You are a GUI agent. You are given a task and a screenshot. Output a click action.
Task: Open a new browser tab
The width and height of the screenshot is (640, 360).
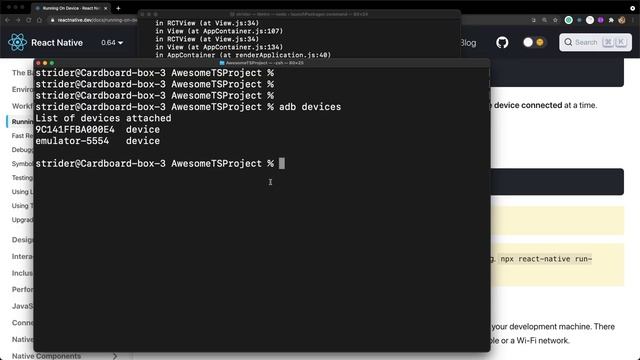(x=118, y=8)
